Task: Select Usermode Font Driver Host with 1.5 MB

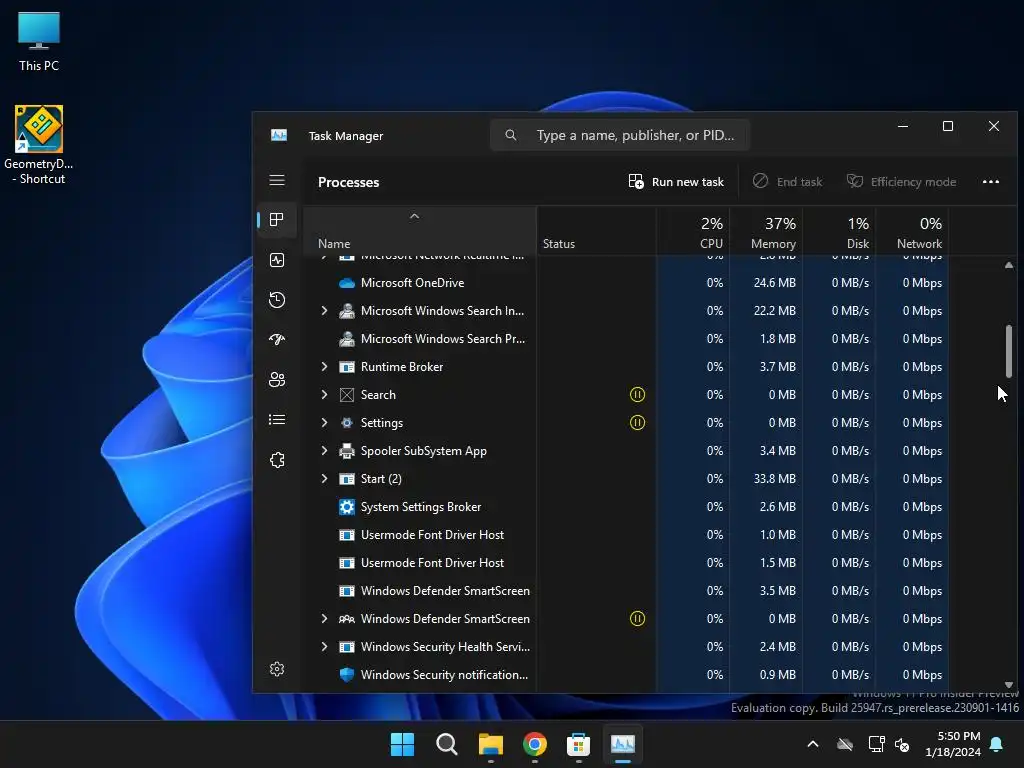Action: coord(626,563)
